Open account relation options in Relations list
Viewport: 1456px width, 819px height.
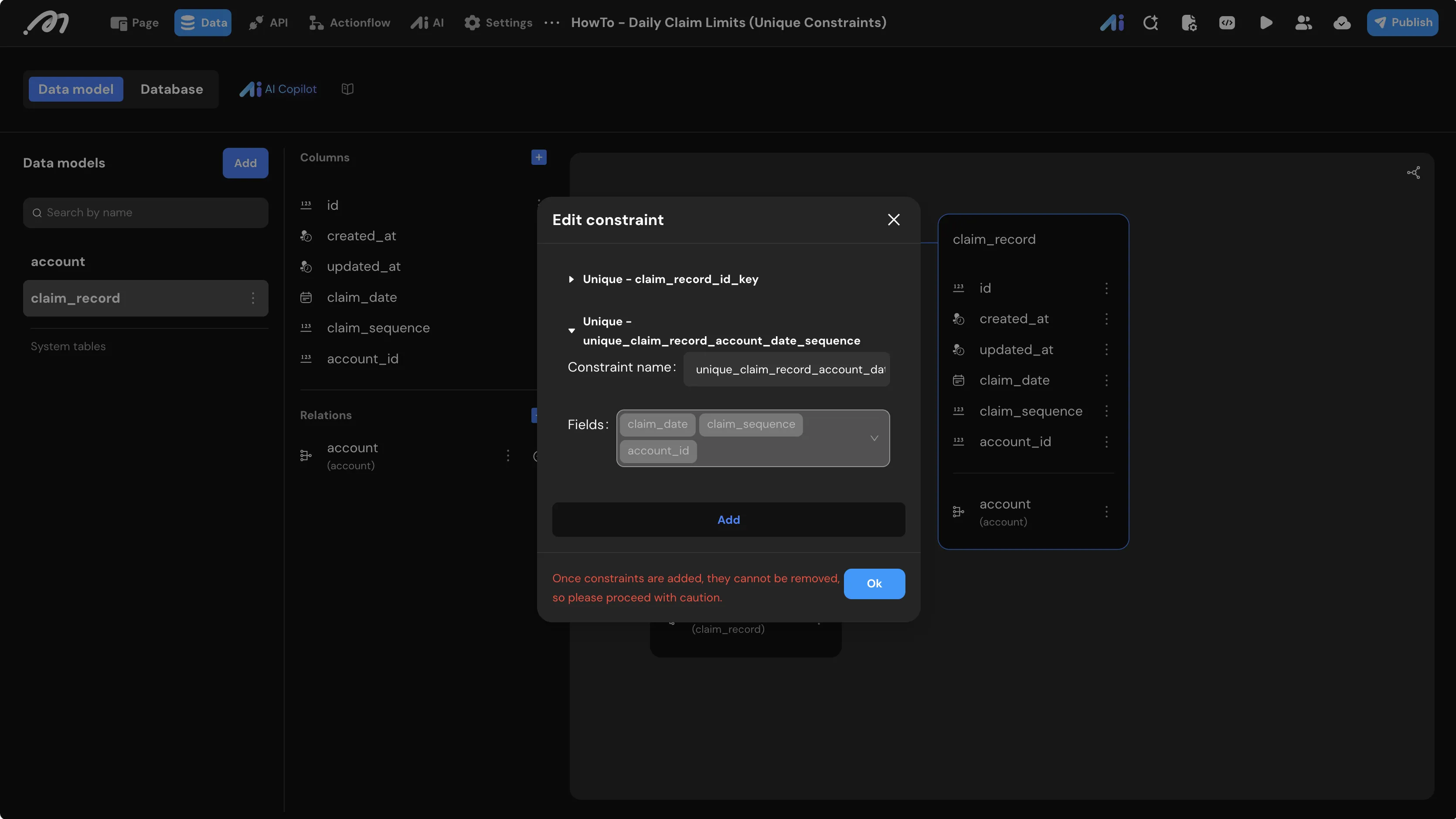(x=507, y=456)
